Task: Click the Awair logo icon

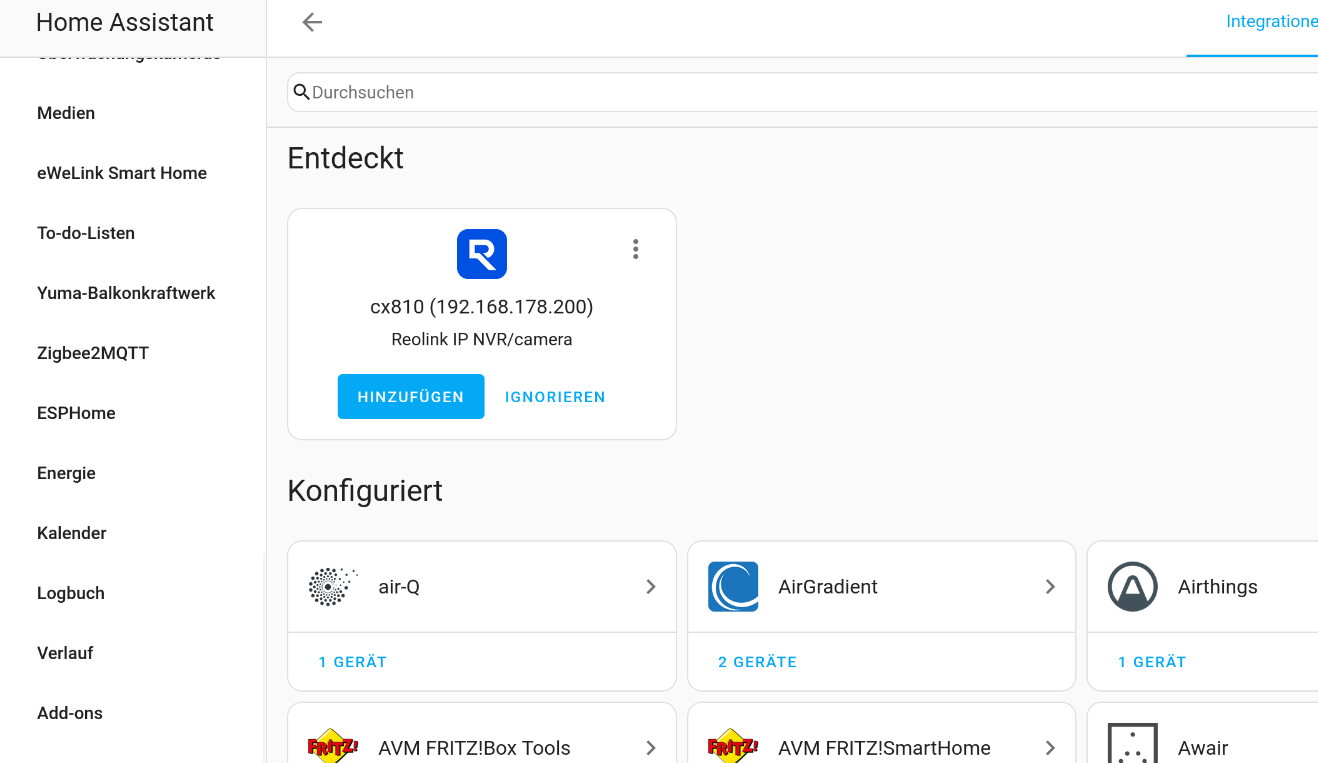Action: 1133,745
